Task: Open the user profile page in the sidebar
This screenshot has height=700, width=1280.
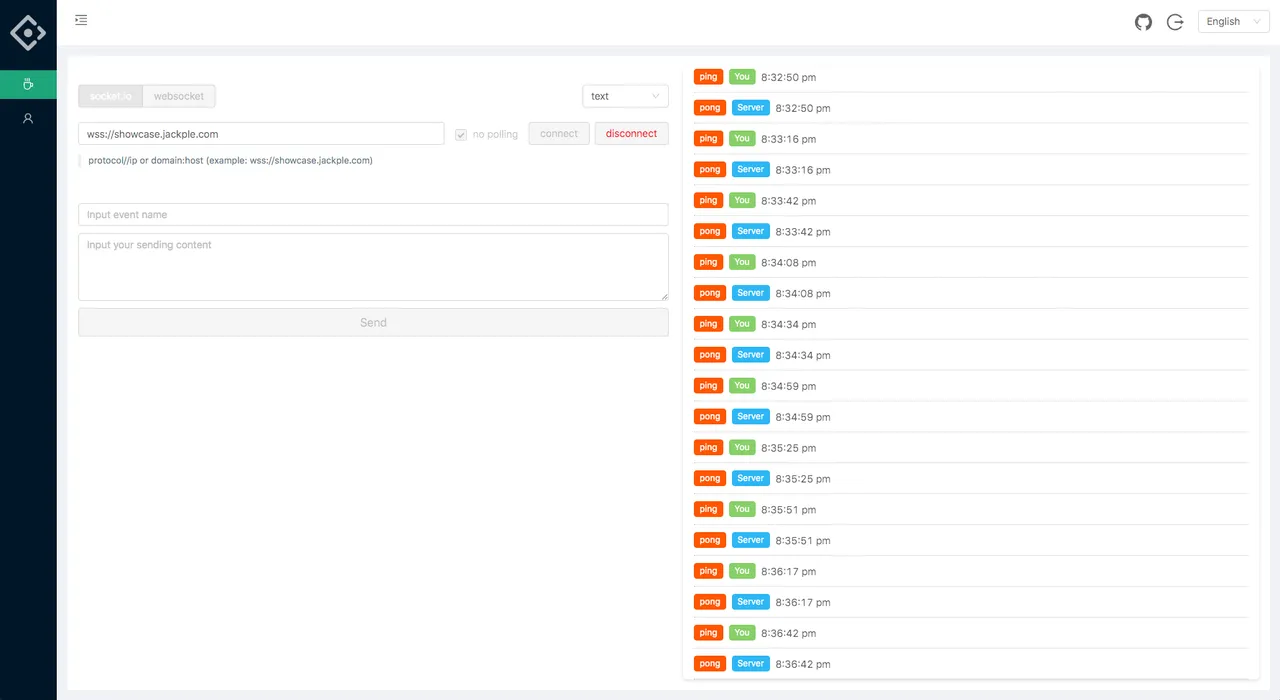Action: [28, 118]
